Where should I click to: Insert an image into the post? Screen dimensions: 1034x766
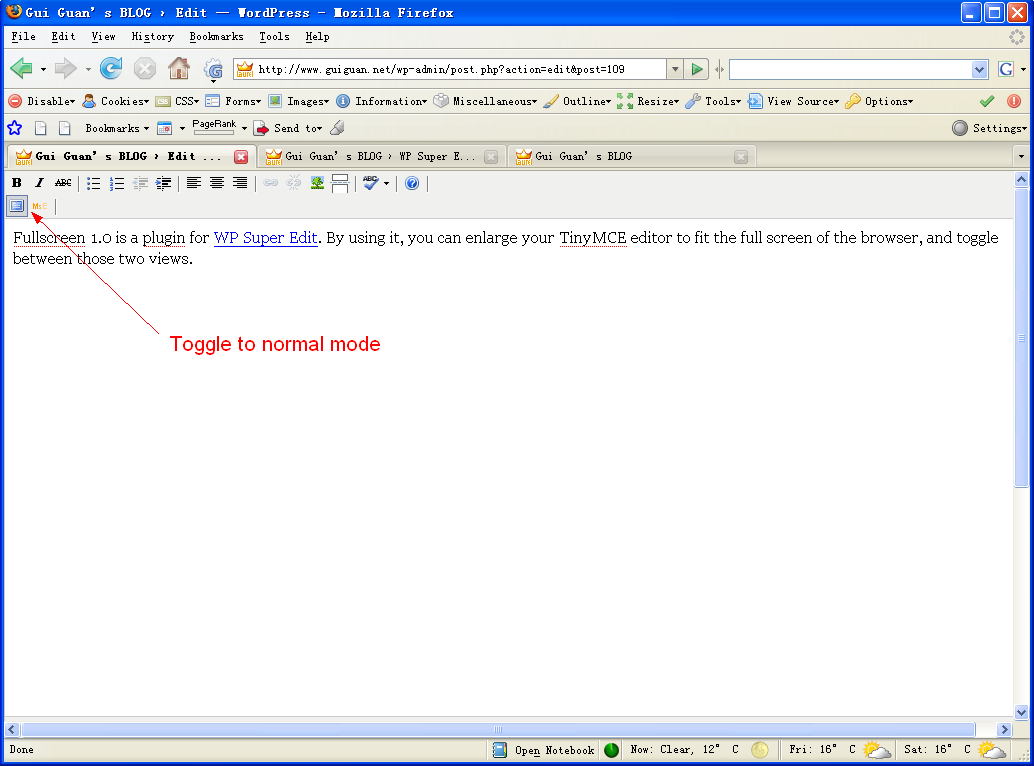click(x=317, y=183)
